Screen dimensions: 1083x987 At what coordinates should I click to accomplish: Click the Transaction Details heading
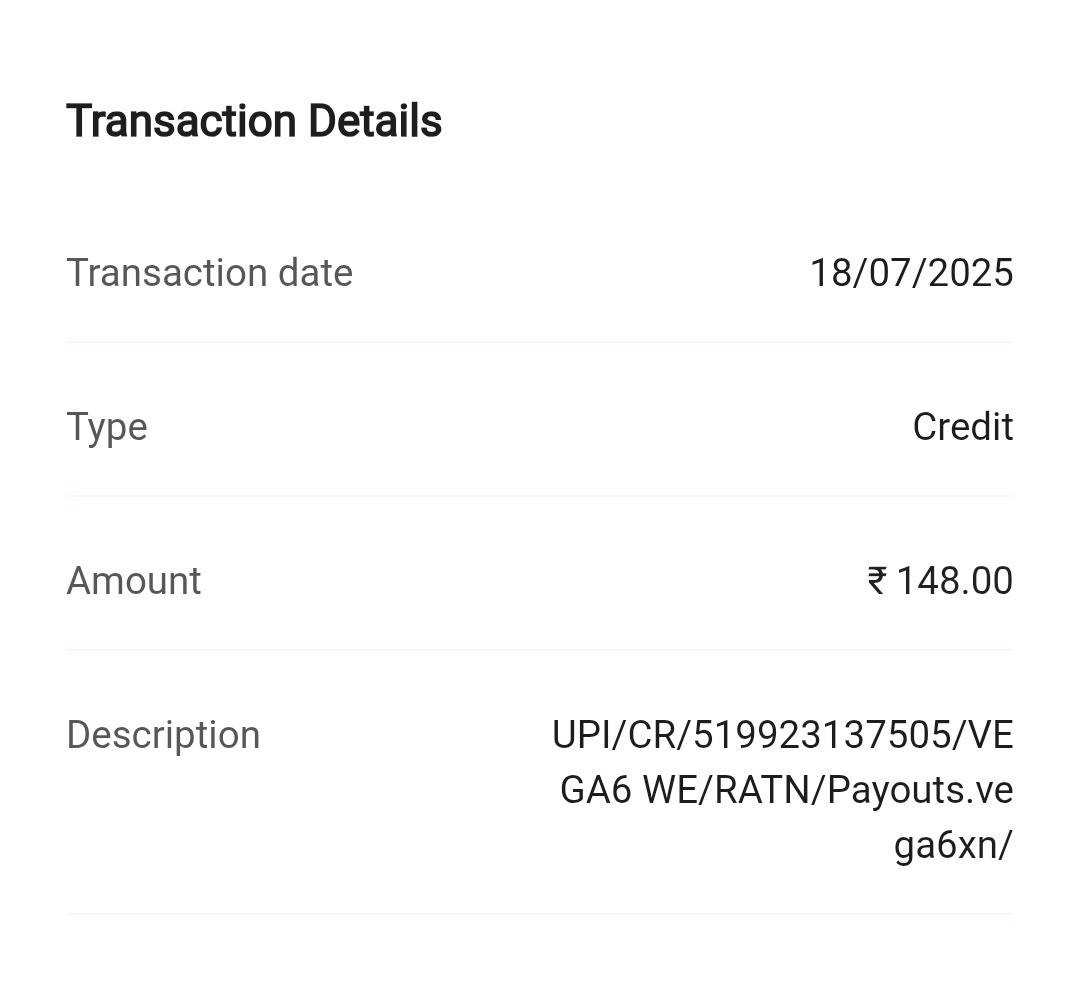coord(254,121)
